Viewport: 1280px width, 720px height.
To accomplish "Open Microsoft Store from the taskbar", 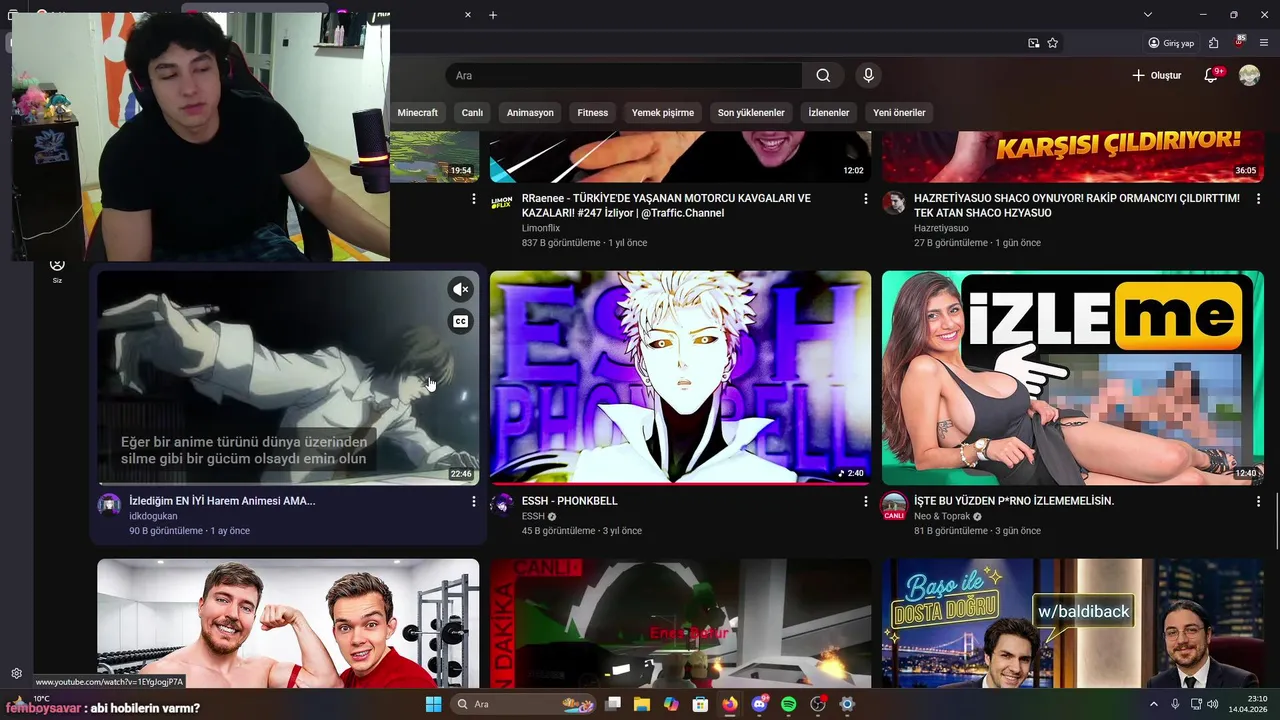I will 700,704.
